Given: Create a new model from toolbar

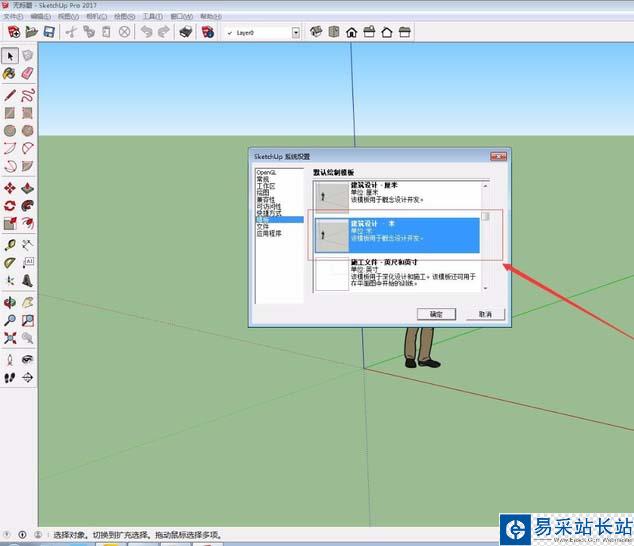Looking at the screenshot, I should pos(14,32).
